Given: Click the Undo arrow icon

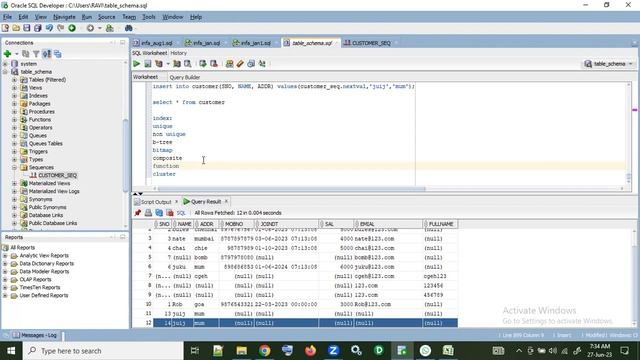Looking at the screenshot, I should click(49, 28).
